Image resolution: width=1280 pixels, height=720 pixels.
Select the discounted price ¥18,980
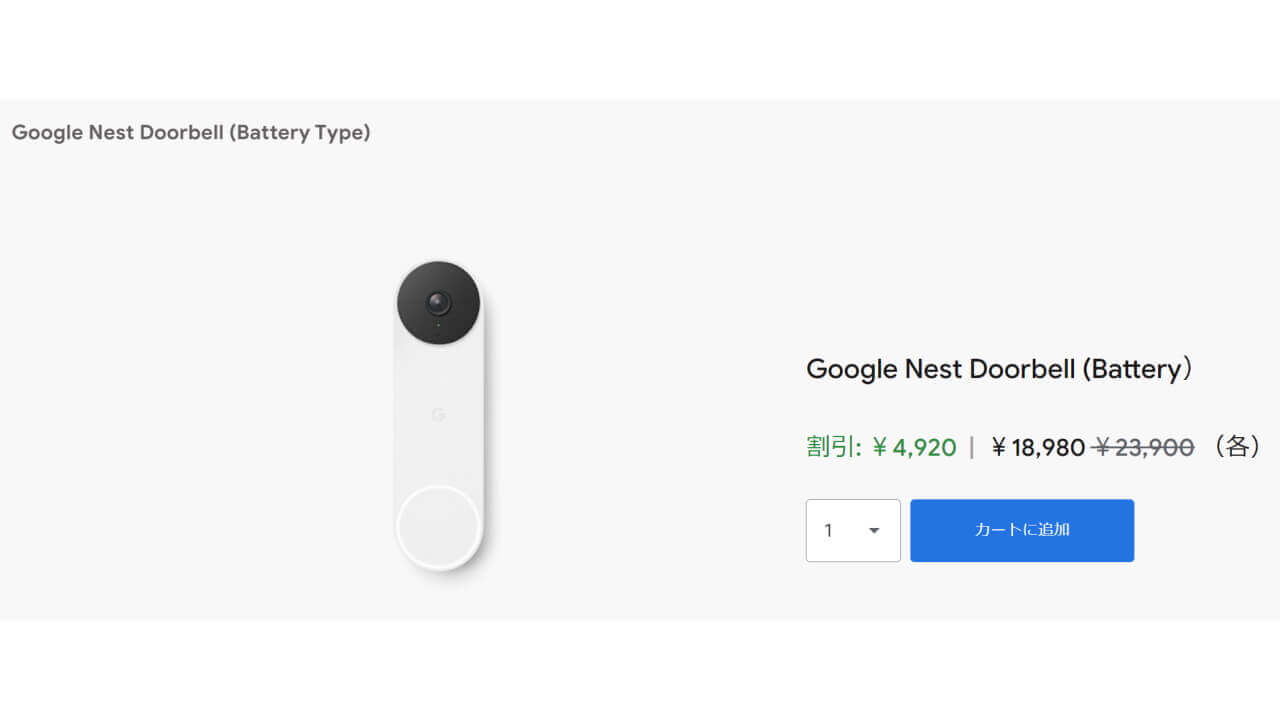tap(1037, 448)
